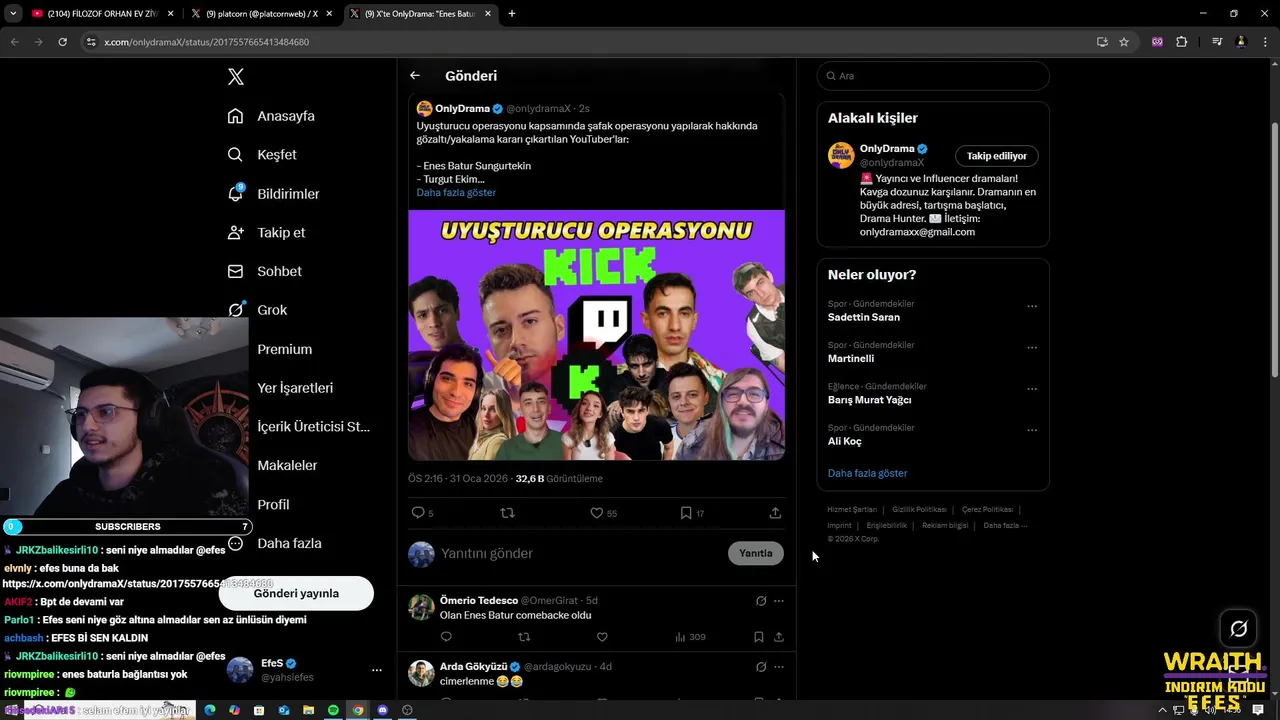Bookmark the OnlyDrama post
Screen dimensions: 1280x720
[x=686, y=513]
